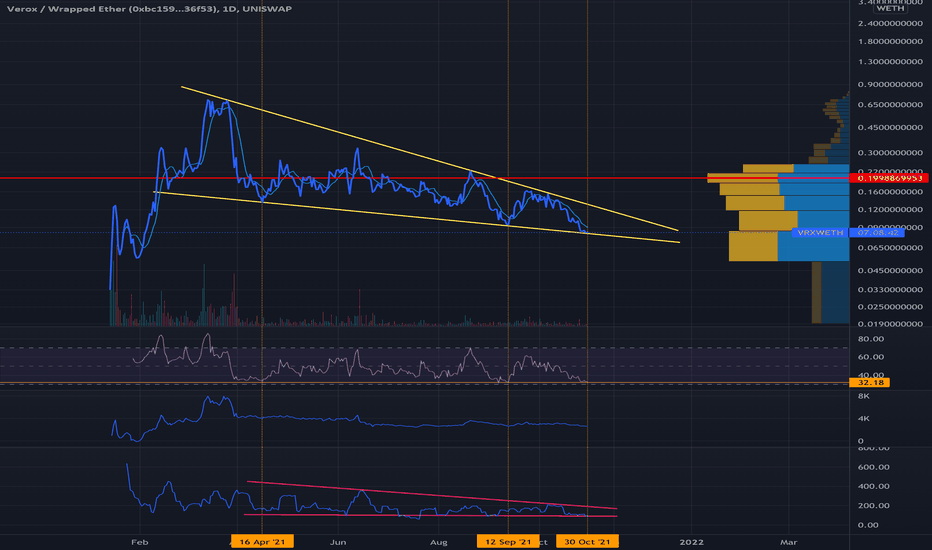This screenshot has width=932, height=550.
Task: Click the 0.1600000000 price scale value
Action: 890,191
